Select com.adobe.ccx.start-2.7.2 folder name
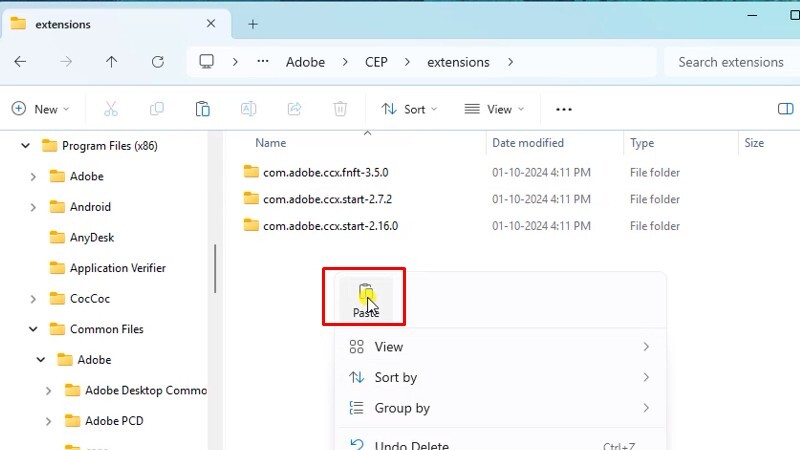Image resolution: width=800 pixels, height=450 pixels. tap(328, 199)
